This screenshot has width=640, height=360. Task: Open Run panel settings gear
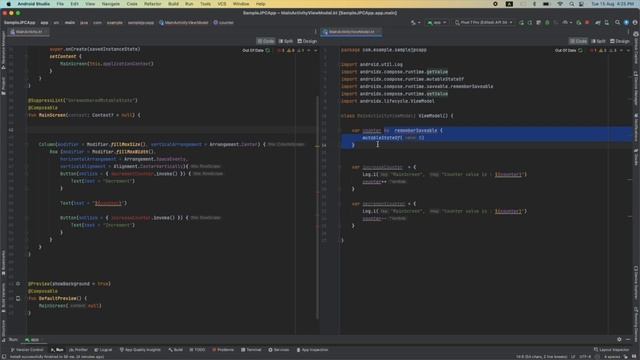(x=619, y=340)
